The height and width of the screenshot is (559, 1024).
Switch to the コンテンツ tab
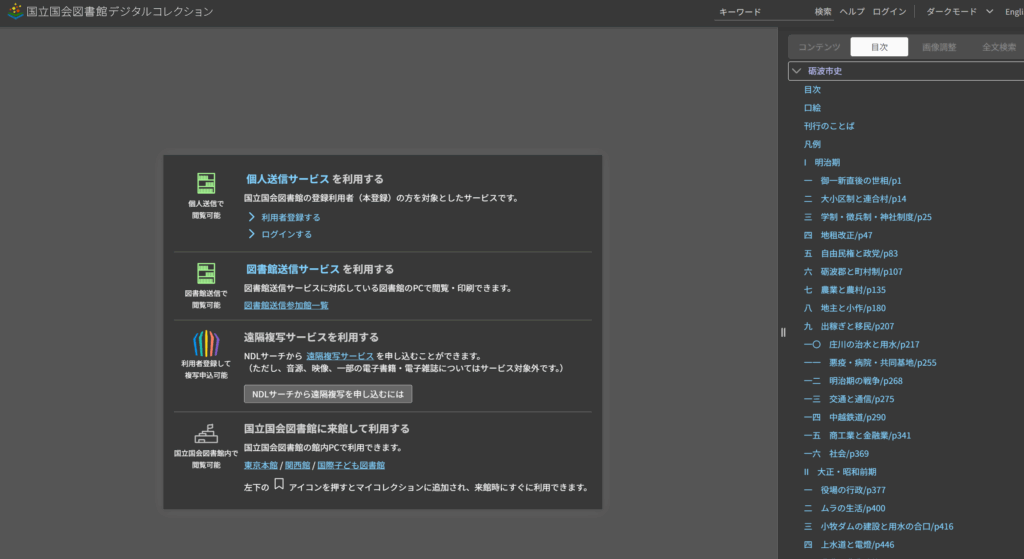click(819, 47)
